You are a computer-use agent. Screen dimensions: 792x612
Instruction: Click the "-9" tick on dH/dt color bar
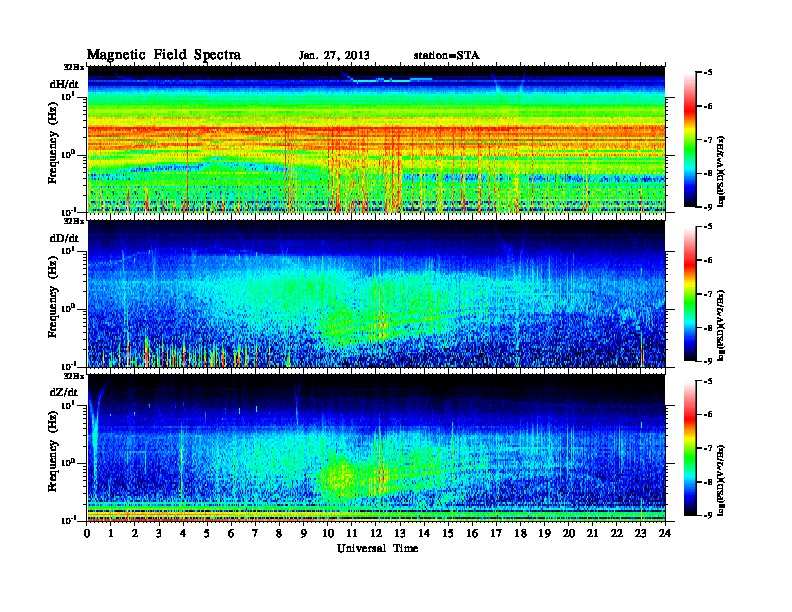pyautogui.click(x=708, y=207)
